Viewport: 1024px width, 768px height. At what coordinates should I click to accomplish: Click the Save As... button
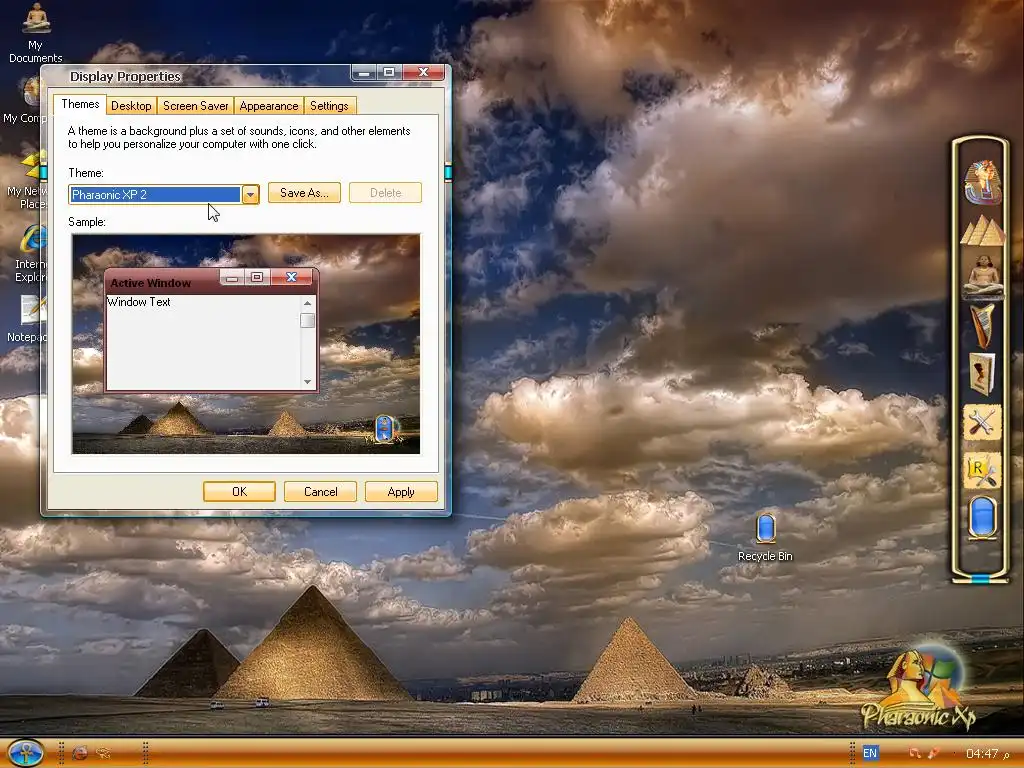click(304, 193)
